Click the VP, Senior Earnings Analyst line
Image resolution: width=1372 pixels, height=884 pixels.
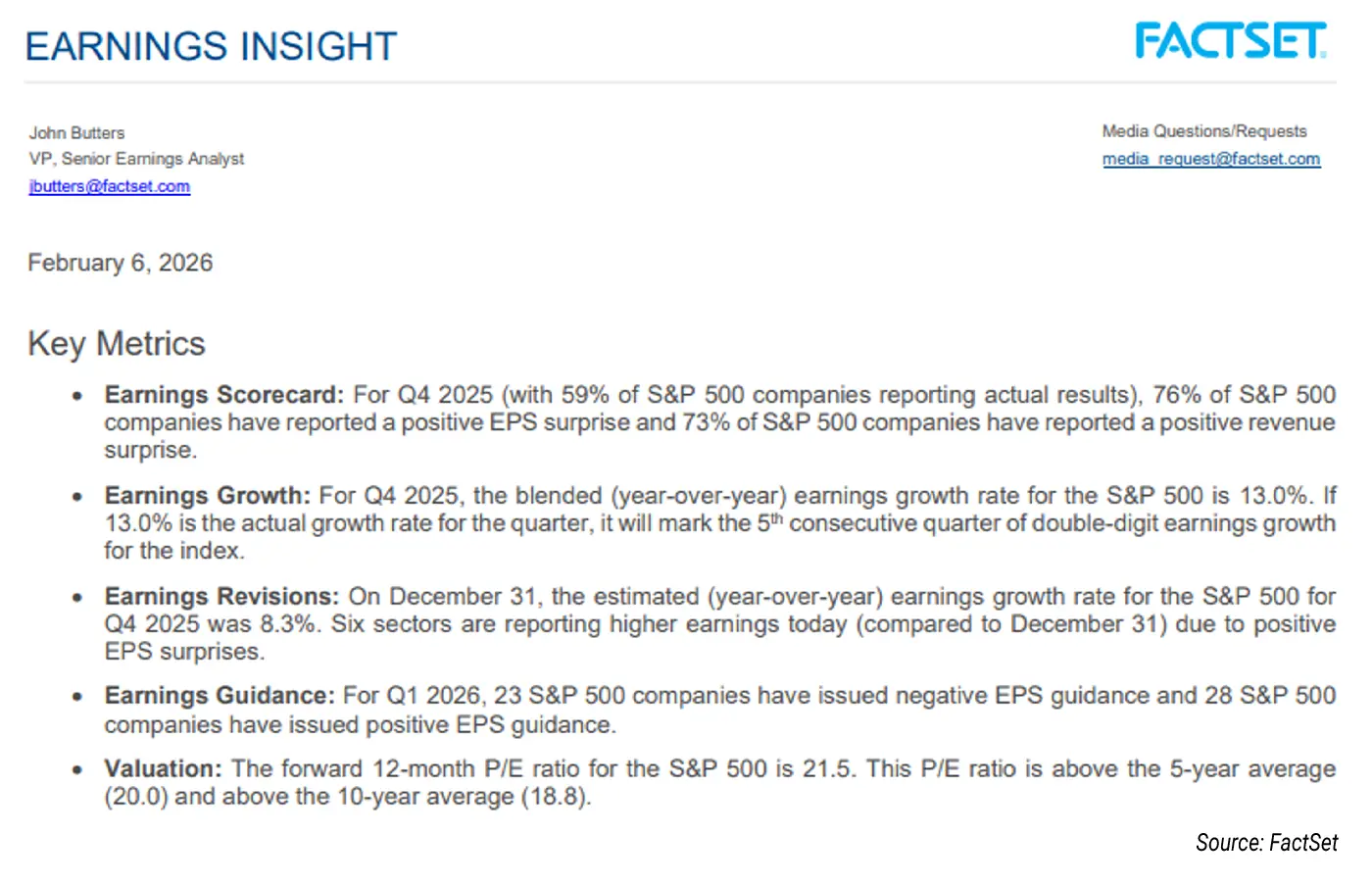(x=136, y=159)
